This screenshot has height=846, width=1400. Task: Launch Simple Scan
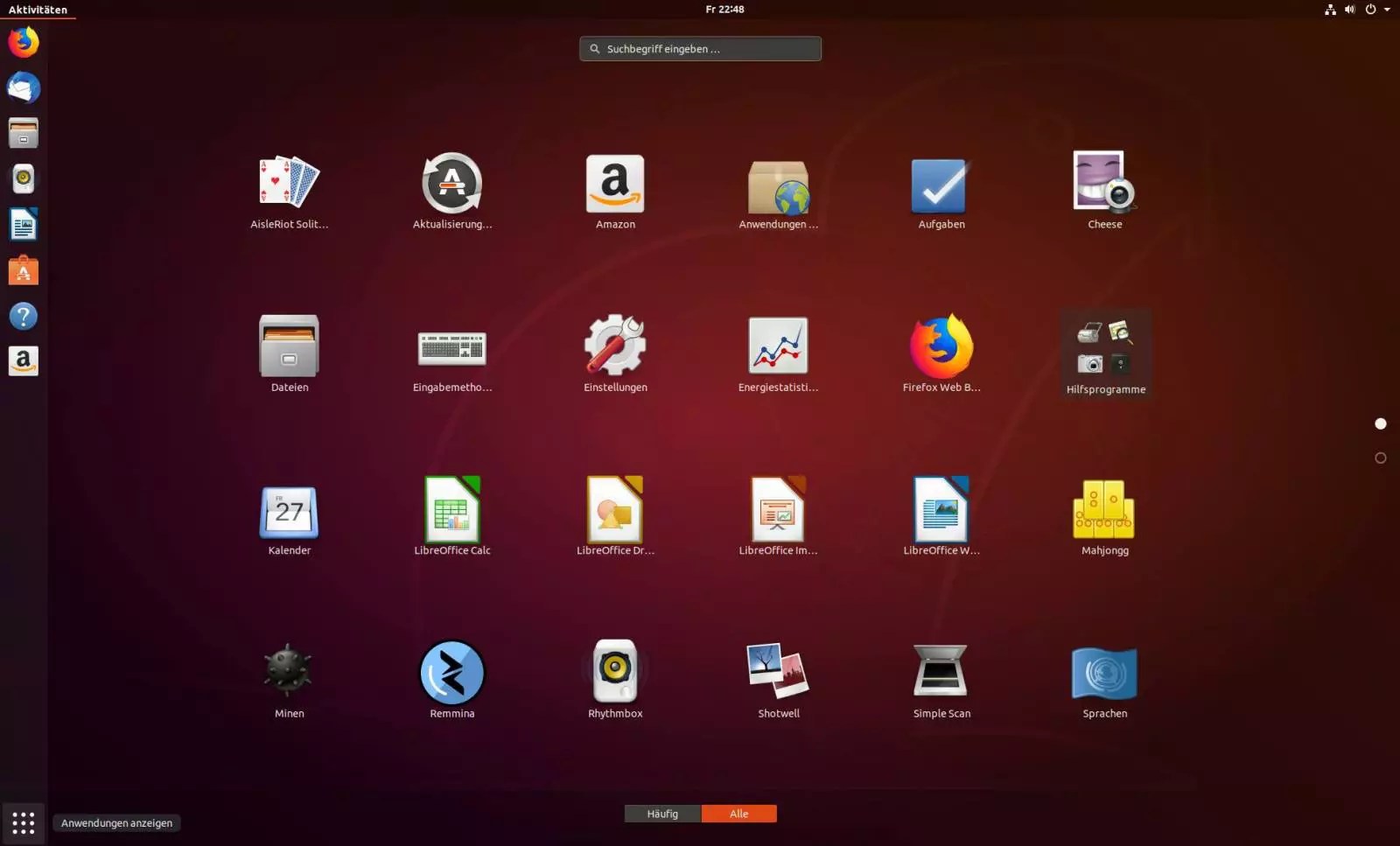point(941,681)
